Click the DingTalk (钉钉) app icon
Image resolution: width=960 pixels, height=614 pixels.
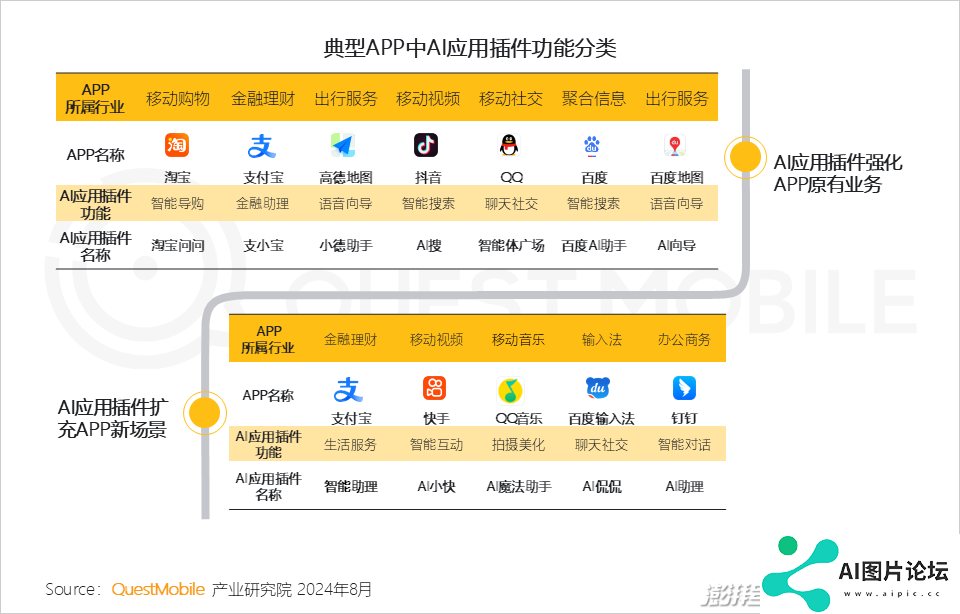pyautogui.click(x=684, y=387)
